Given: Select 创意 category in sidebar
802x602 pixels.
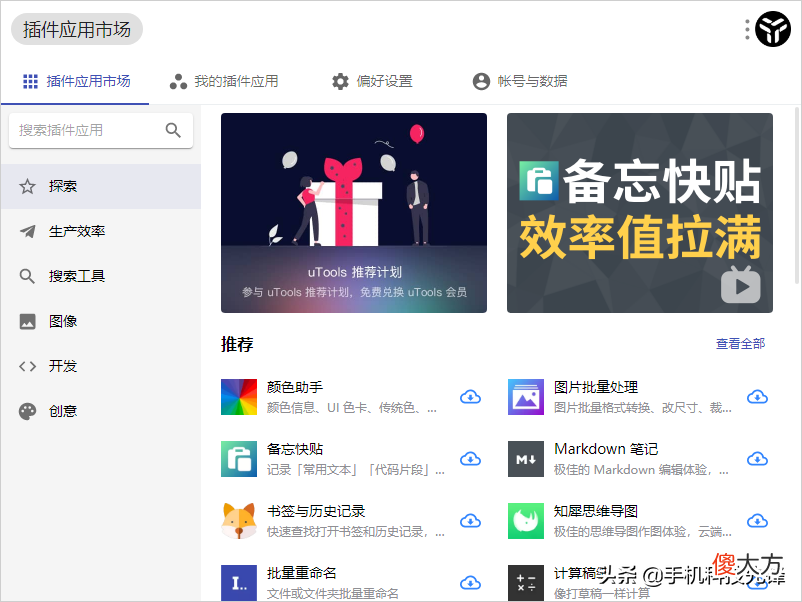Looking at the screenshot, I should coord(101,411).
